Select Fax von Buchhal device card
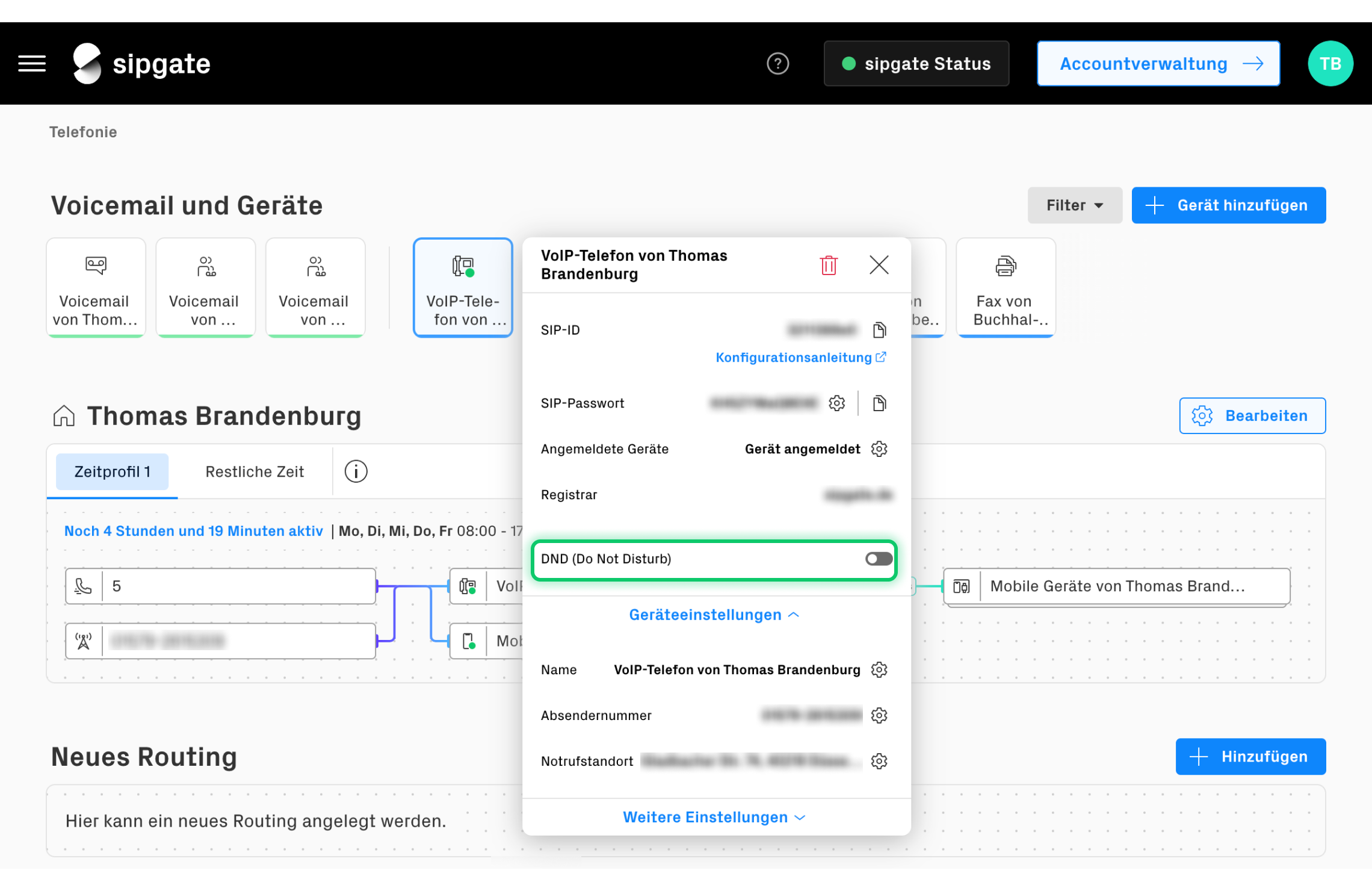 (x=1005, y=288)
